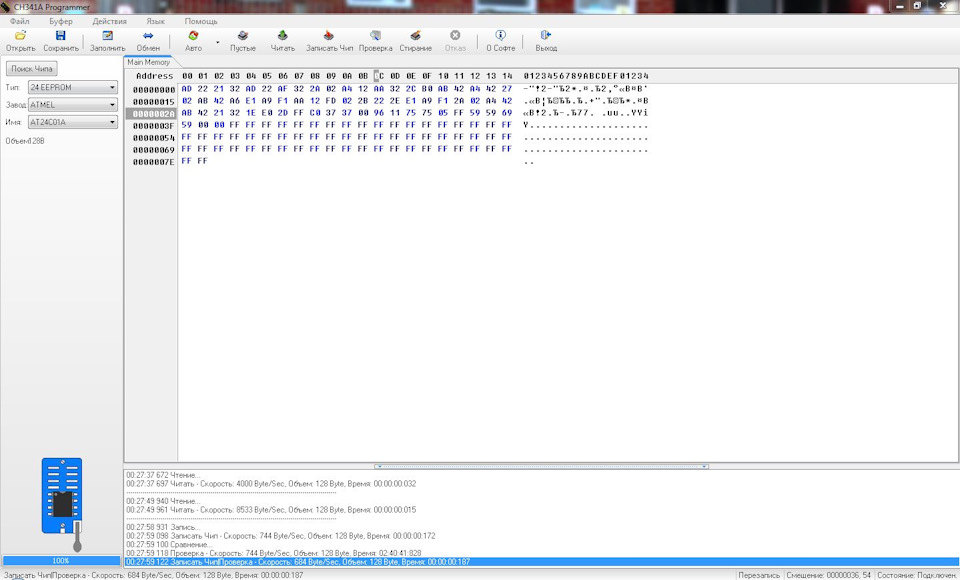The image size is (960, 580).
Task: Select address row 00000000
Action: pos(153,89)
